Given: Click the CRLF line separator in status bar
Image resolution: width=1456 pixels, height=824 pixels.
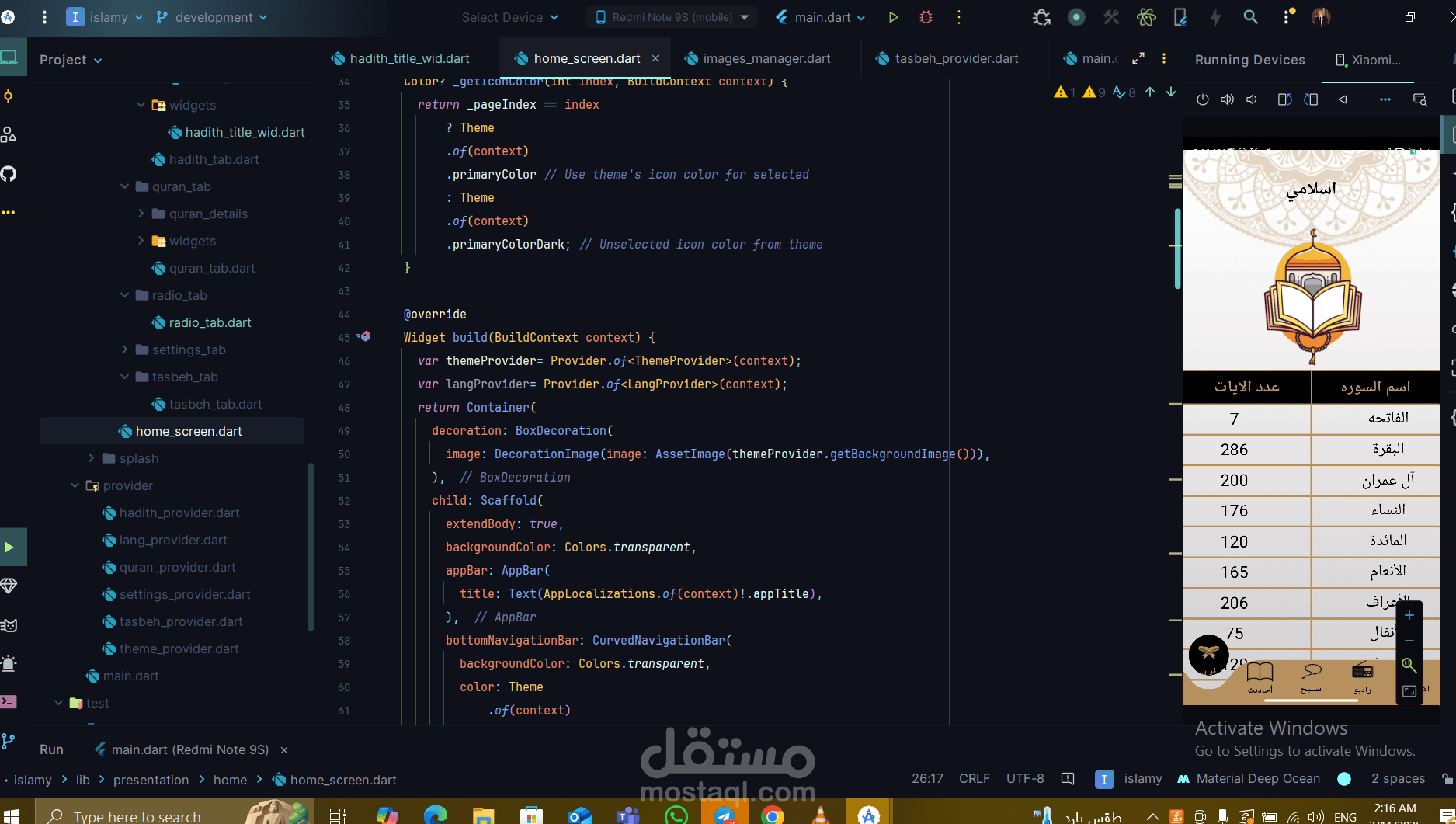Looking at the screenshot, I should click(974, 778).
